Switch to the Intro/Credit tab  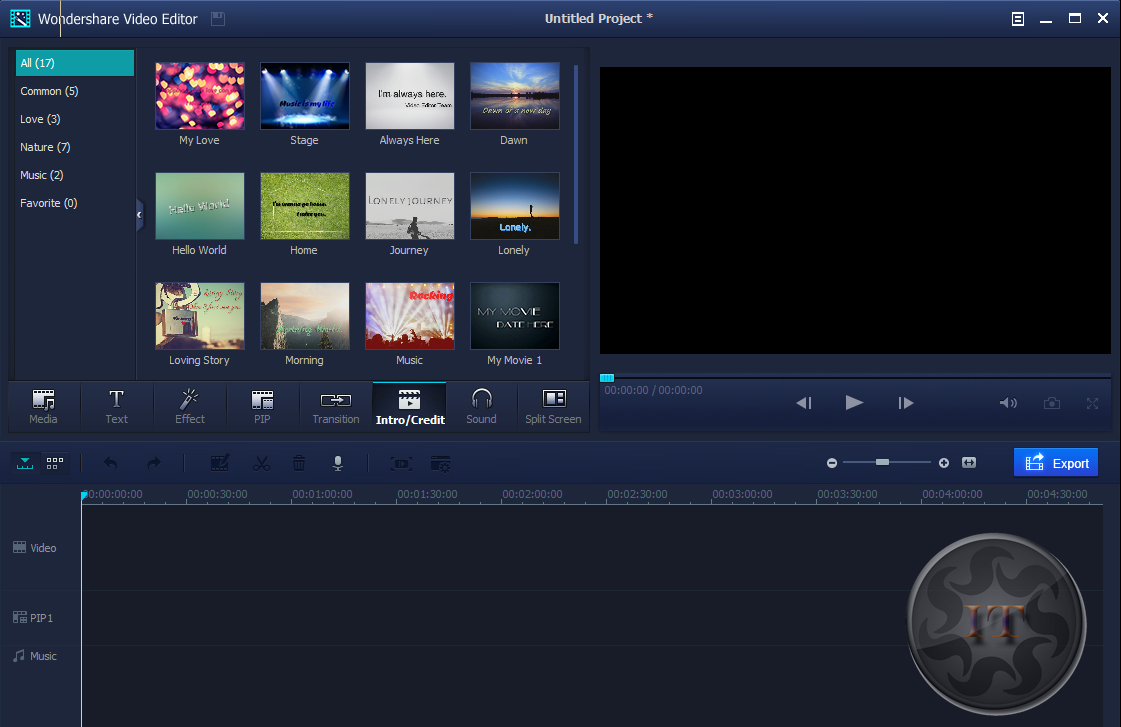tap(409, 405)
